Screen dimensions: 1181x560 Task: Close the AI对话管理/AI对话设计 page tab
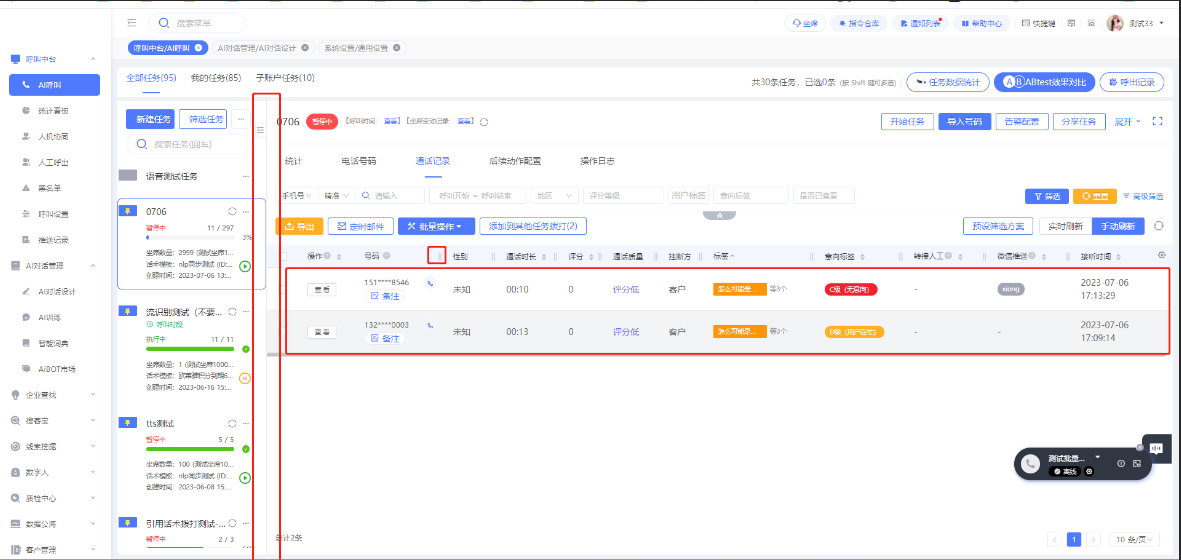[307, 47]
